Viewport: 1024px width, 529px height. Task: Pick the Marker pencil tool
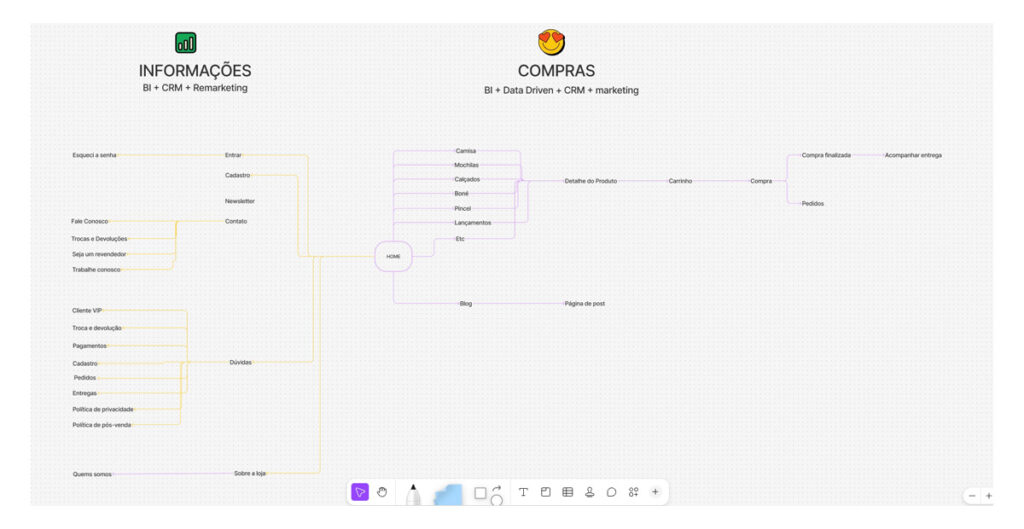click(x=413, y=493)
